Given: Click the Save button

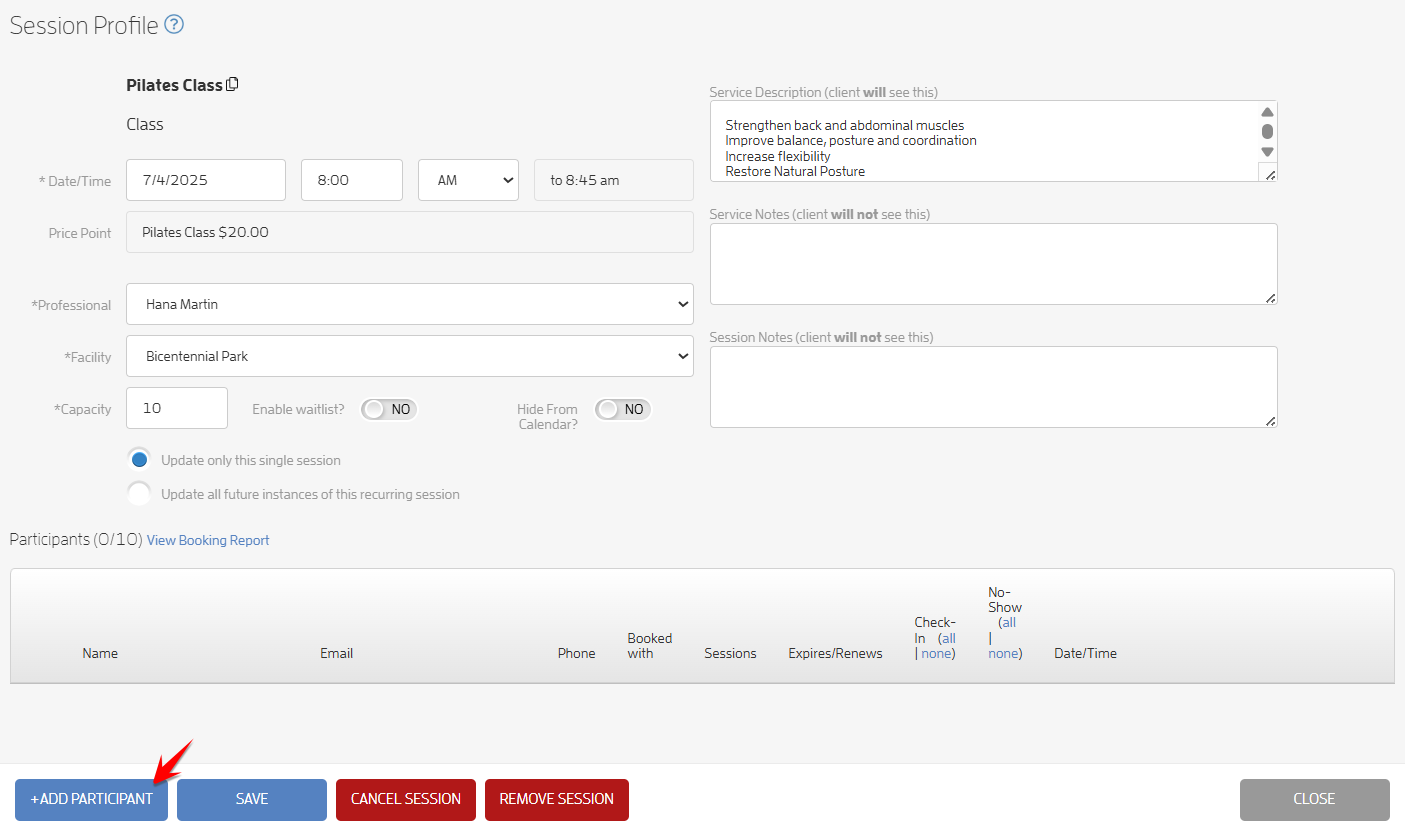Looking at the screenshot, I should point(252,800).
